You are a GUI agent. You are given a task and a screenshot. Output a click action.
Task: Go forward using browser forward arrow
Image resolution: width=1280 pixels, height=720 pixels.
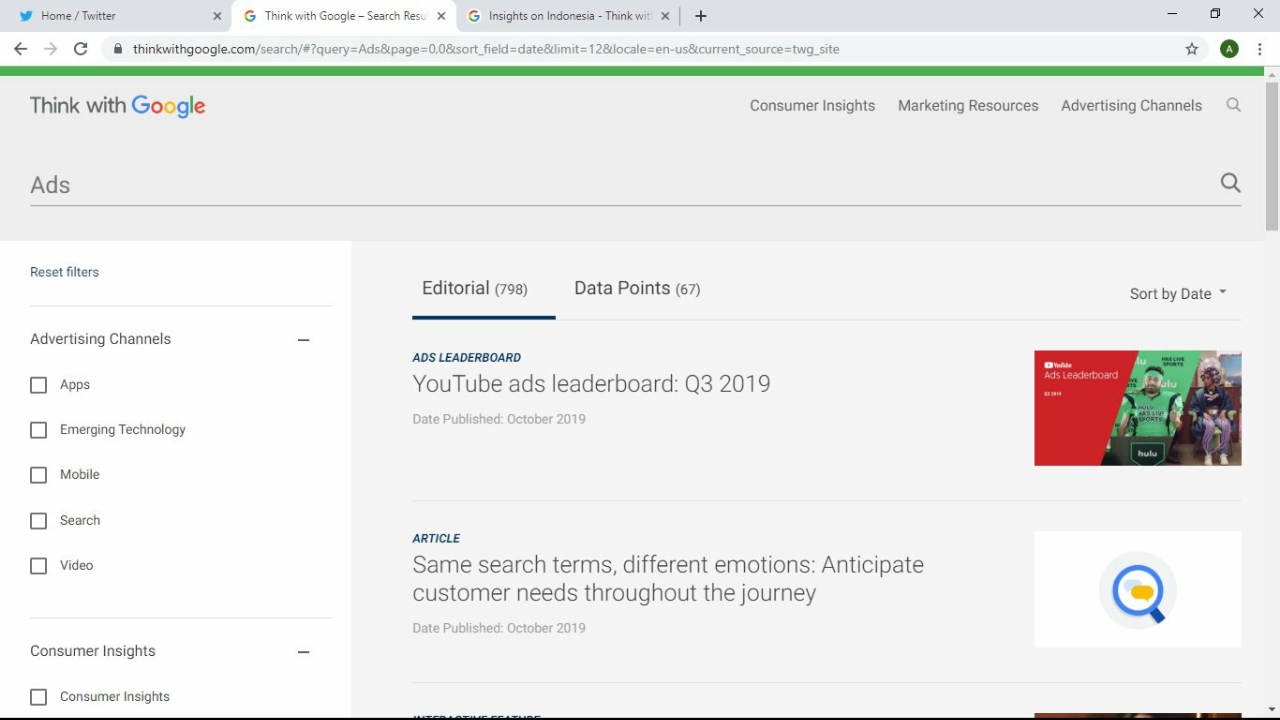[50, 49]
